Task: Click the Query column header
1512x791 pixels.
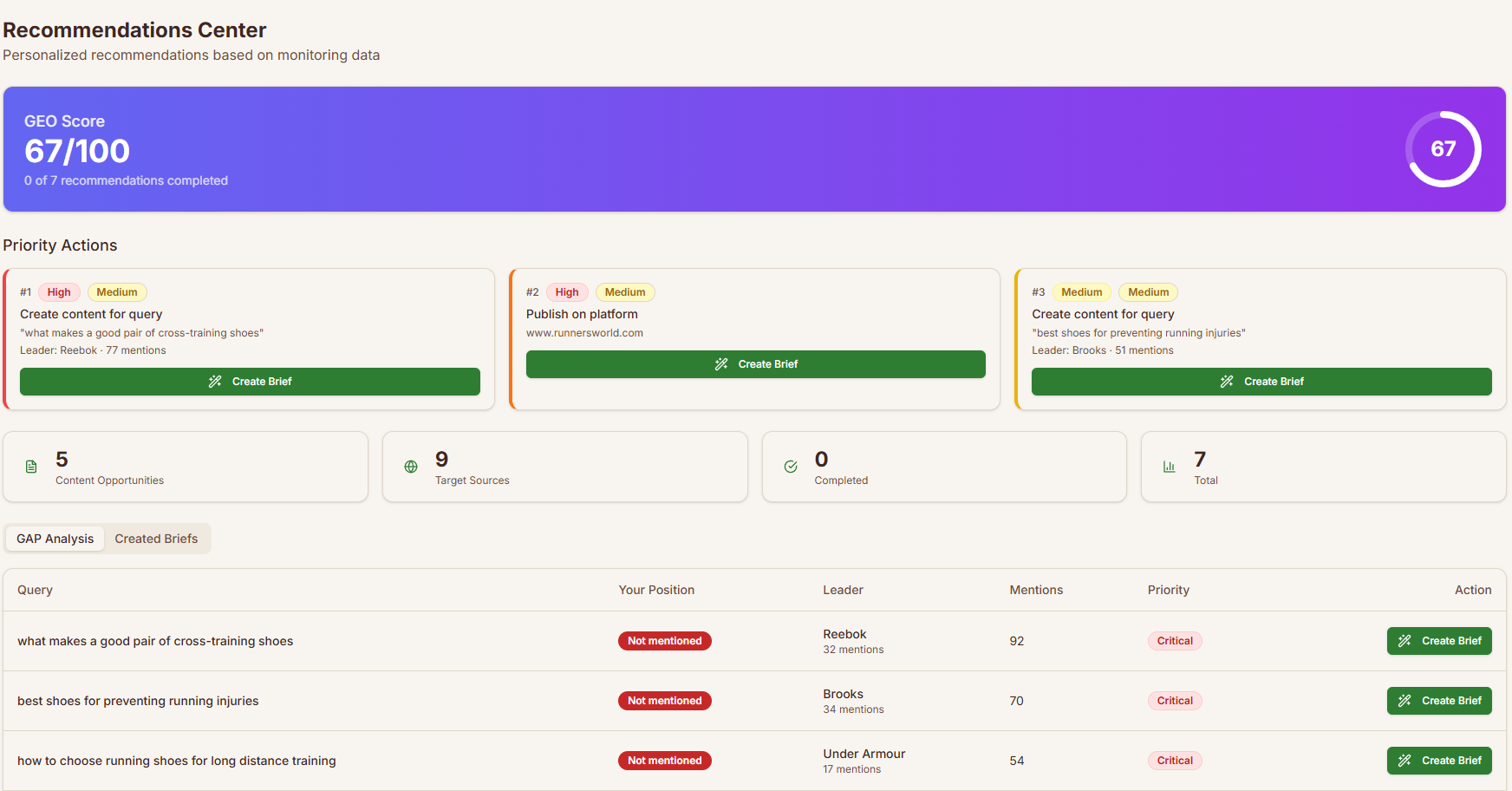Action: click(x=35, y=590)
